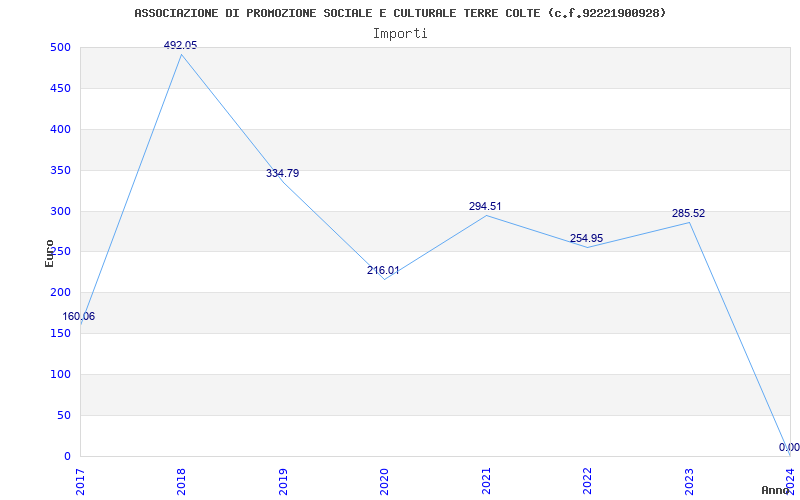Select the 2021 x-axis label

[x=486, y=481]
